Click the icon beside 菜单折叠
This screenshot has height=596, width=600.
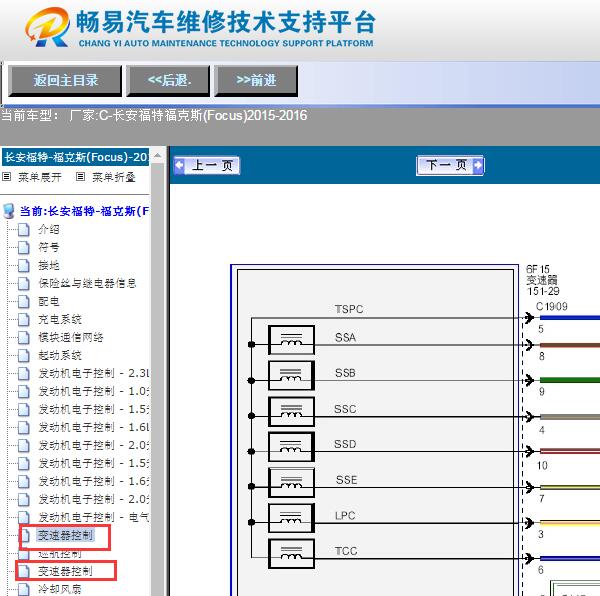tap(80, 177)
